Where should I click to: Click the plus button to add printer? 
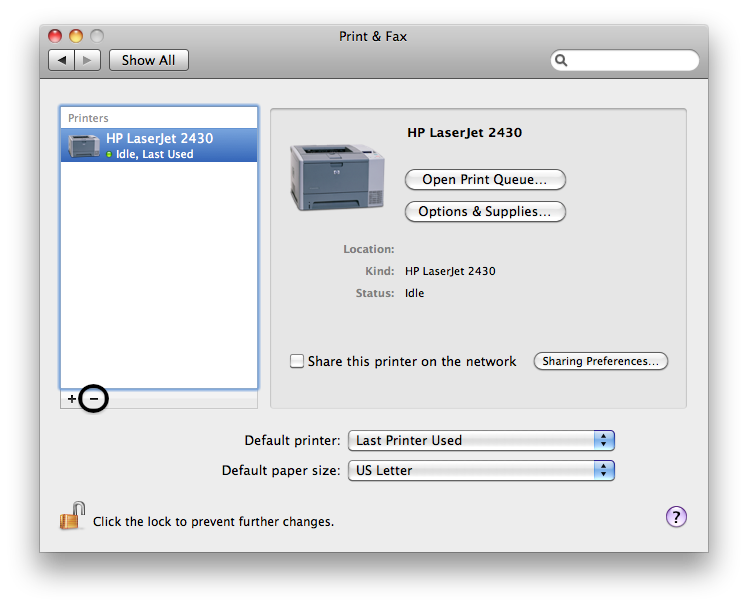71,399
